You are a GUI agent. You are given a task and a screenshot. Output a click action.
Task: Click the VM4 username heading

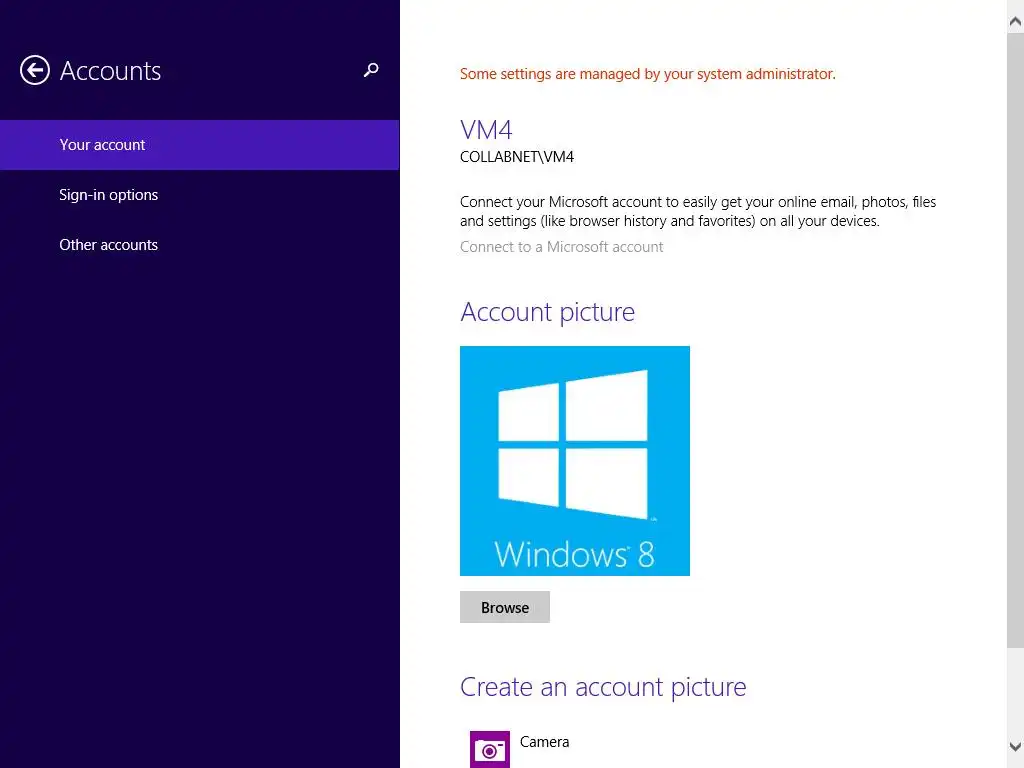pos(487,130)
